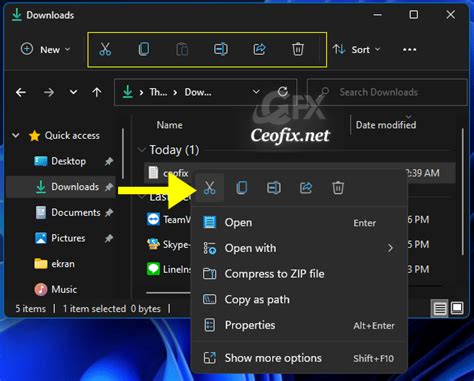Click Copy icon in the context menu
Screen dimensions: 474x381
point(242,188)
